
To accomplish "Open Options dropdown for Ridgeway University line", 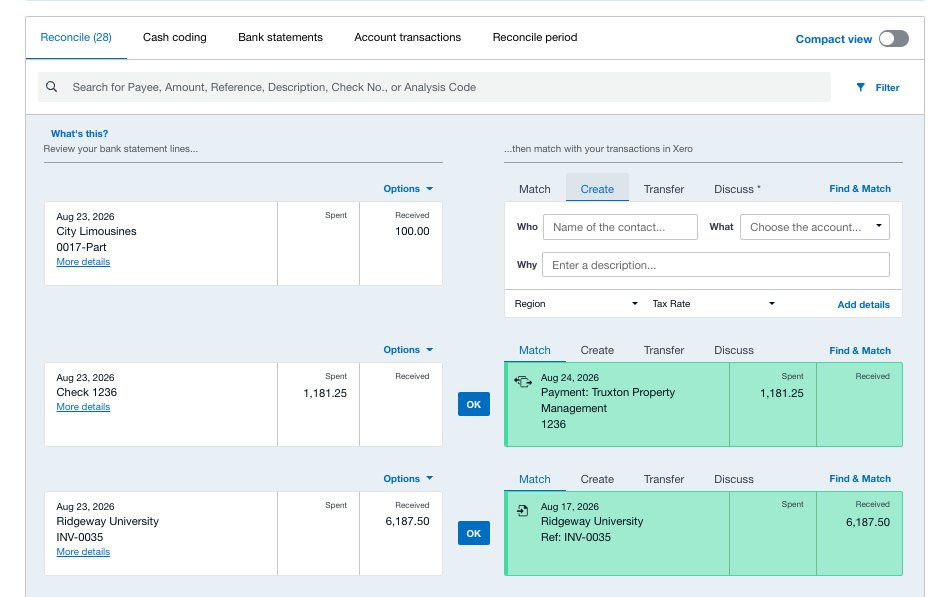I will point(408,479).
